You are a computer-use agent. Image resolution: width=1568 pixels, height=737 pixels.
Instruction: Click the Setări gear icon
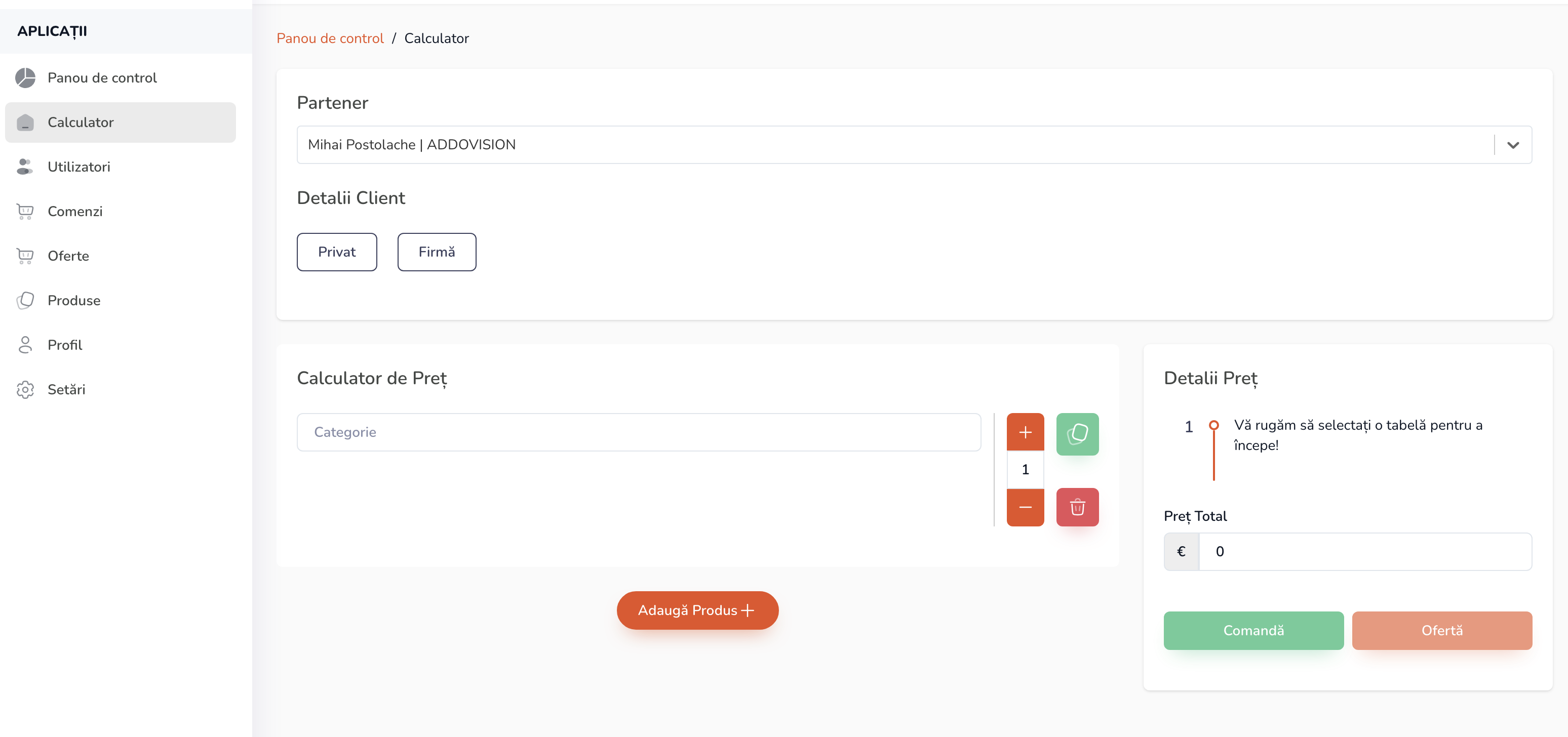point(25,389)
